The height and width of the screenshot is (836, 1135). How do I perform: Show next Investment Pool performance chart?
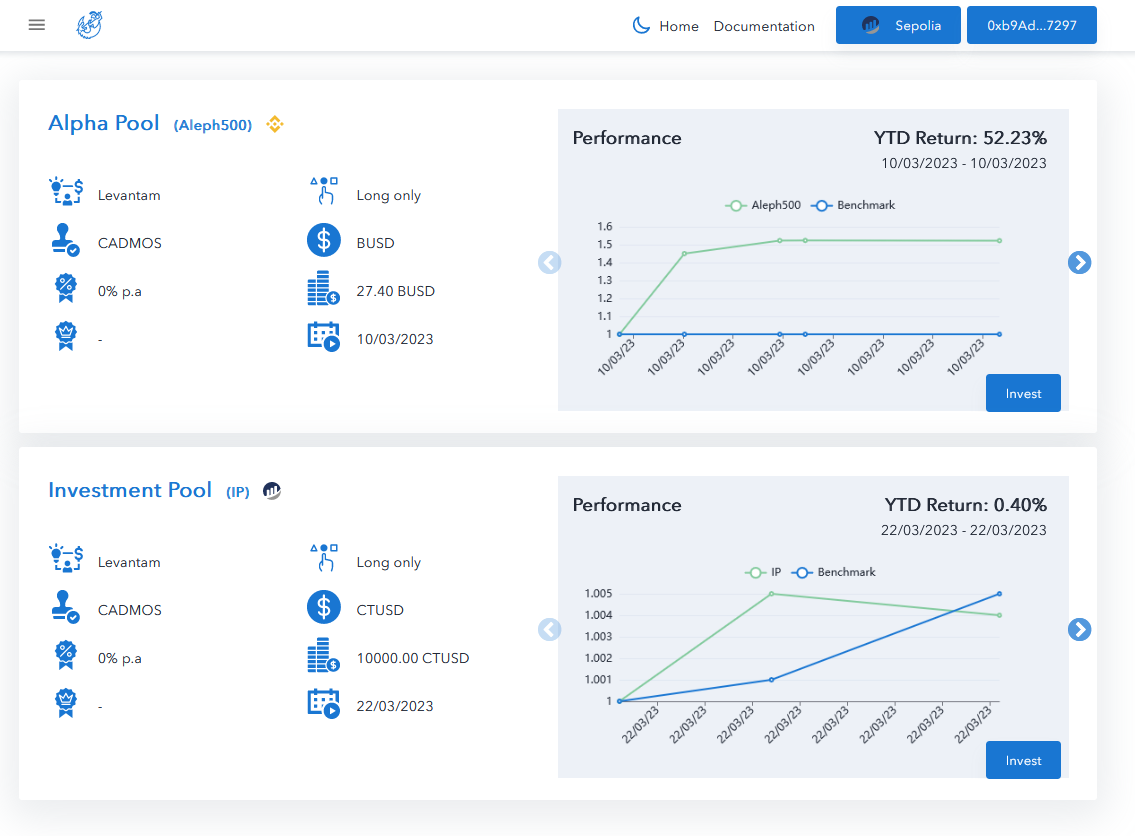pyautogui.click(x=1079, y=629)
